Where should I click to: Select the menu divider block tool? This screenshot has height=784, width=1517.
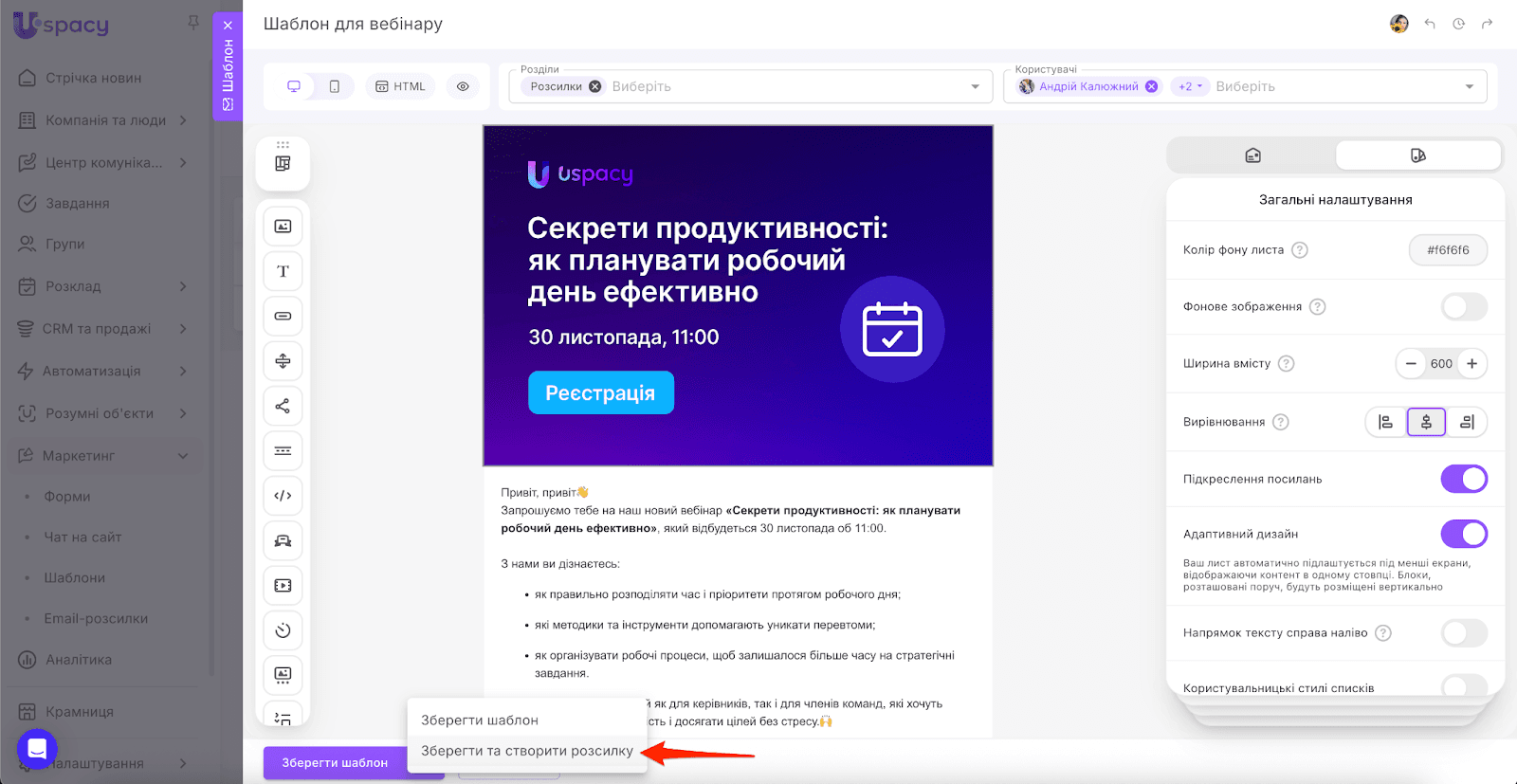283,450
